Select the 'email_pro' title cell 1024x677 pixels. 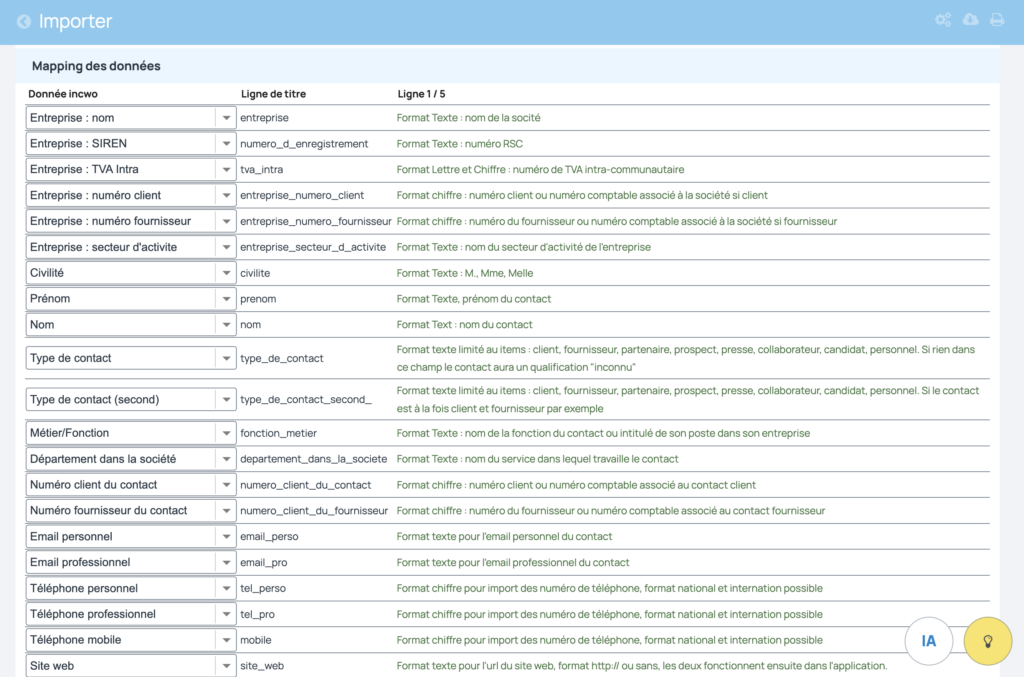[264, 562]
